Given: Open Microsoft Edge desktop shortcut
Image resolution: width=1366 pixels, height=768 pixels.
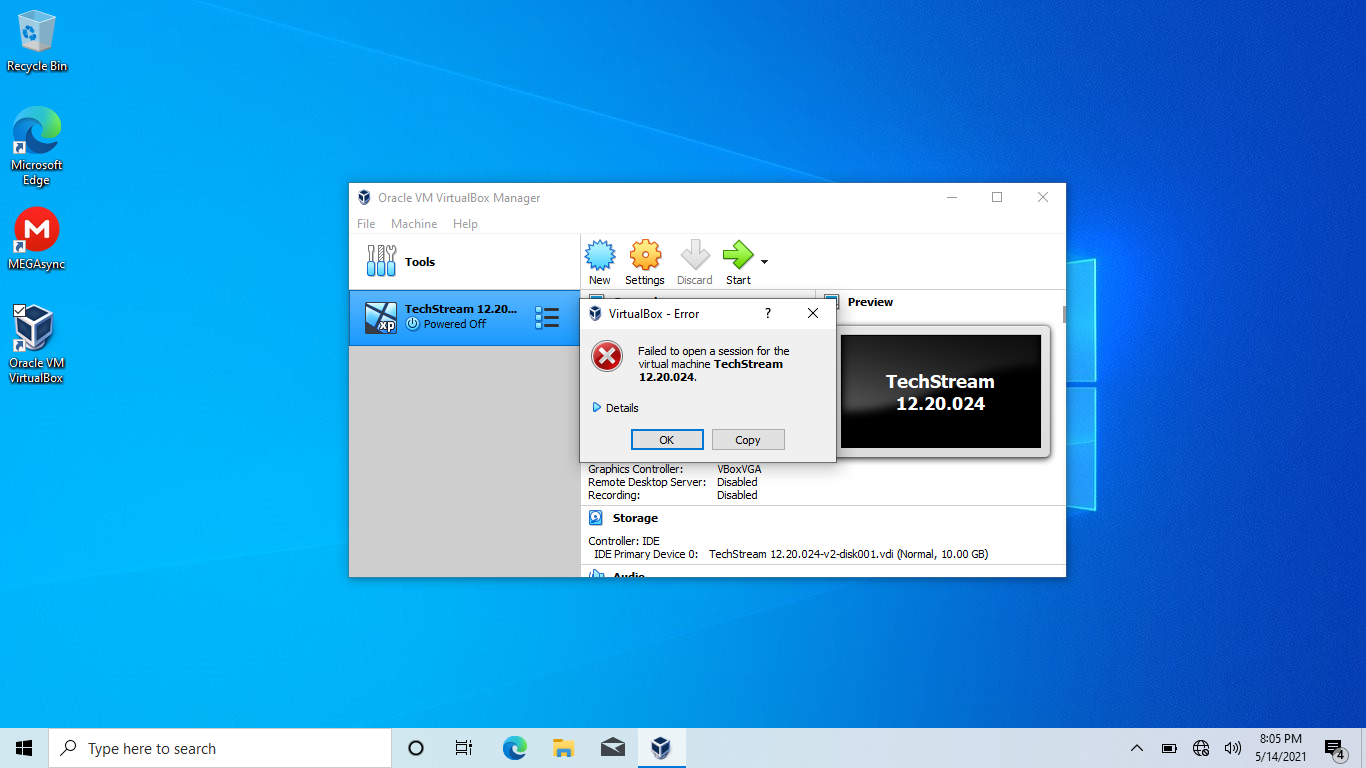Looking at the screenshot, I should click(x=37, y=146).
